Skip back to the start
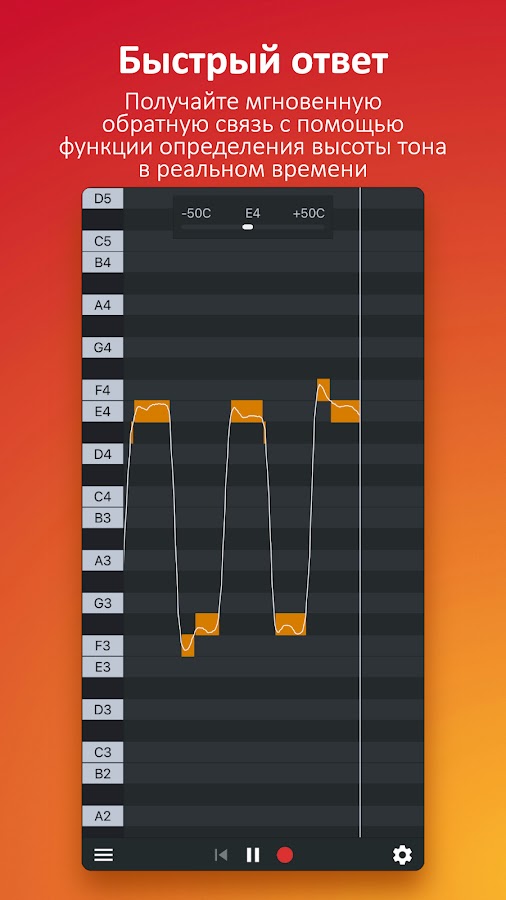The image size is (506, 900). [221, 855]
